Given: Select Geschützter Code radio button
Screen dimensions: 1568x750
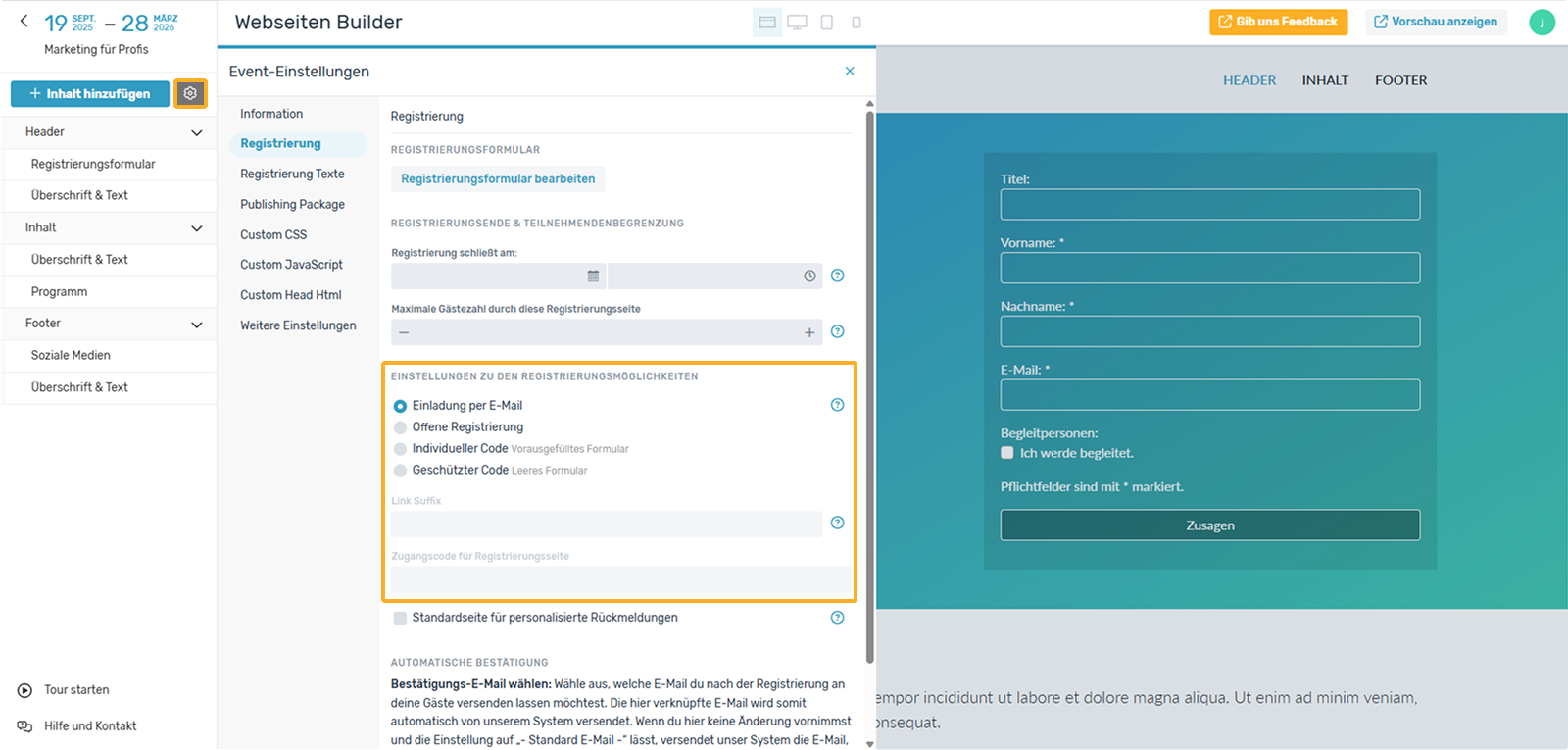Looking at the screenshot, I should click(x=400, y=471).
